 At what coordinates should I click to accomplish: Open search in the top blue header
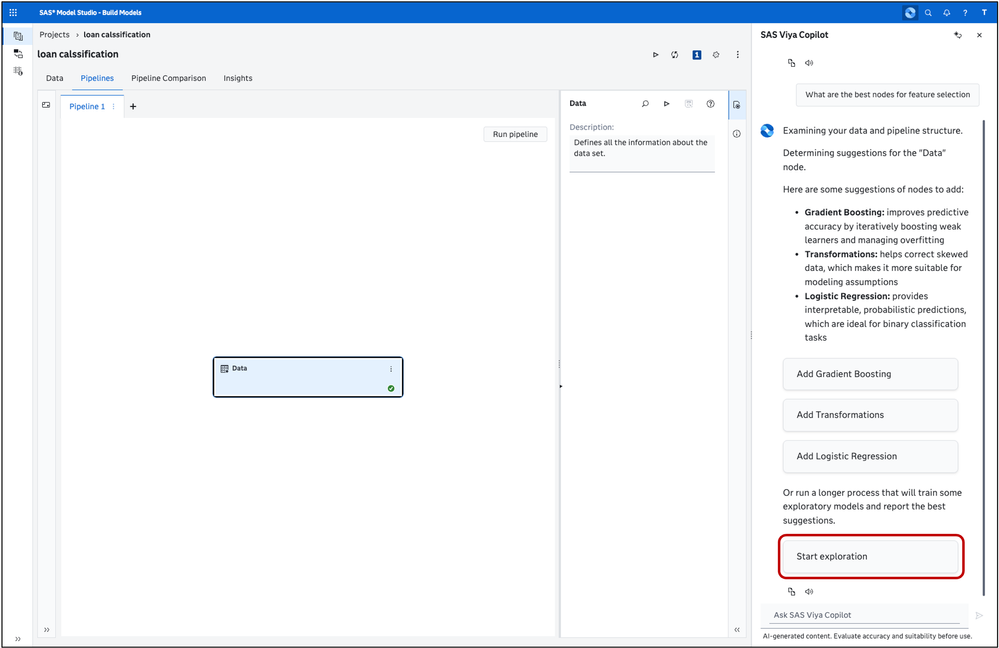click(x=928, y=13)
